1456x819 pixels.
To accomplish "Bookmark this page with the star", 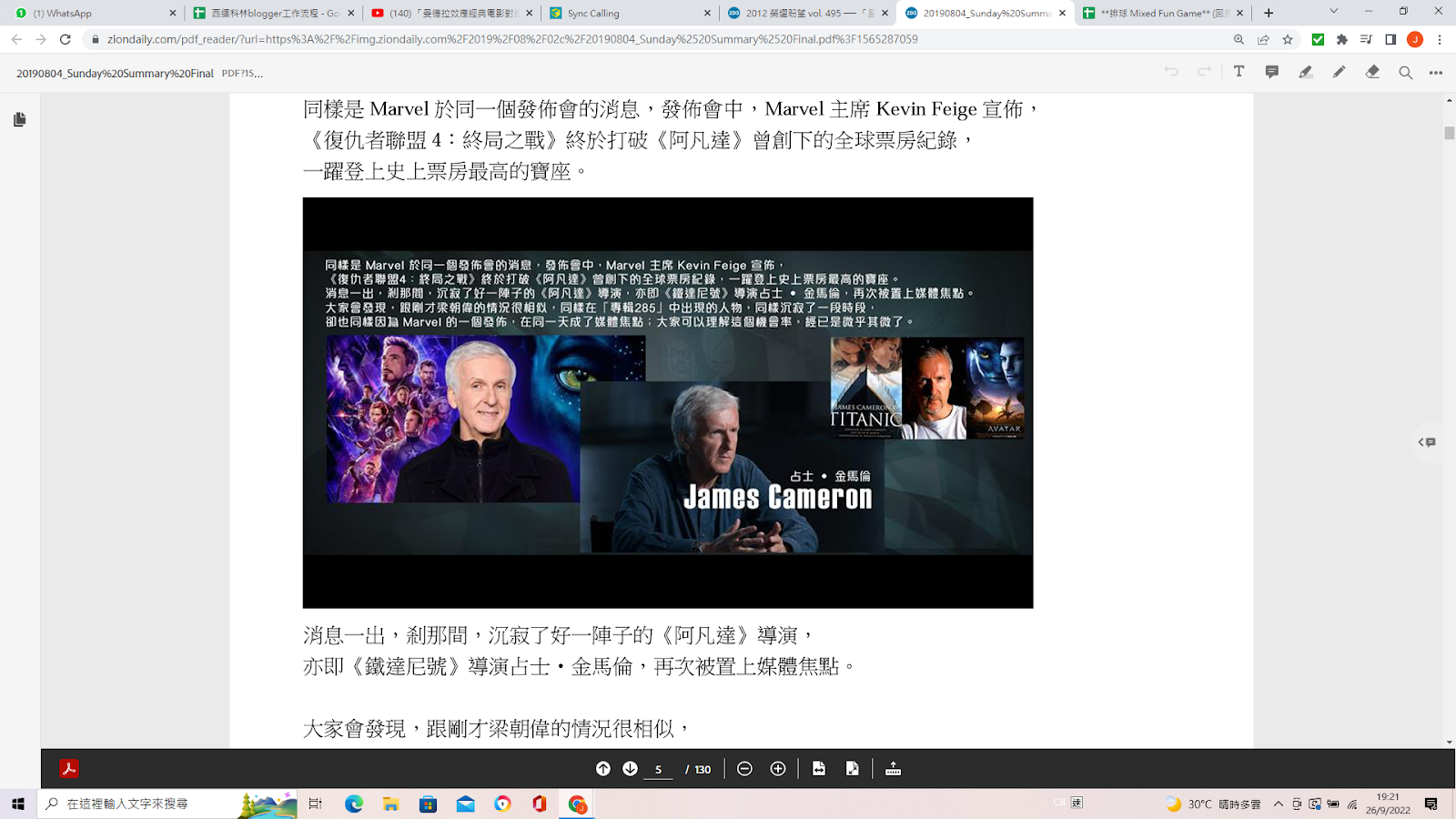I will click(x=1288, y=39).
